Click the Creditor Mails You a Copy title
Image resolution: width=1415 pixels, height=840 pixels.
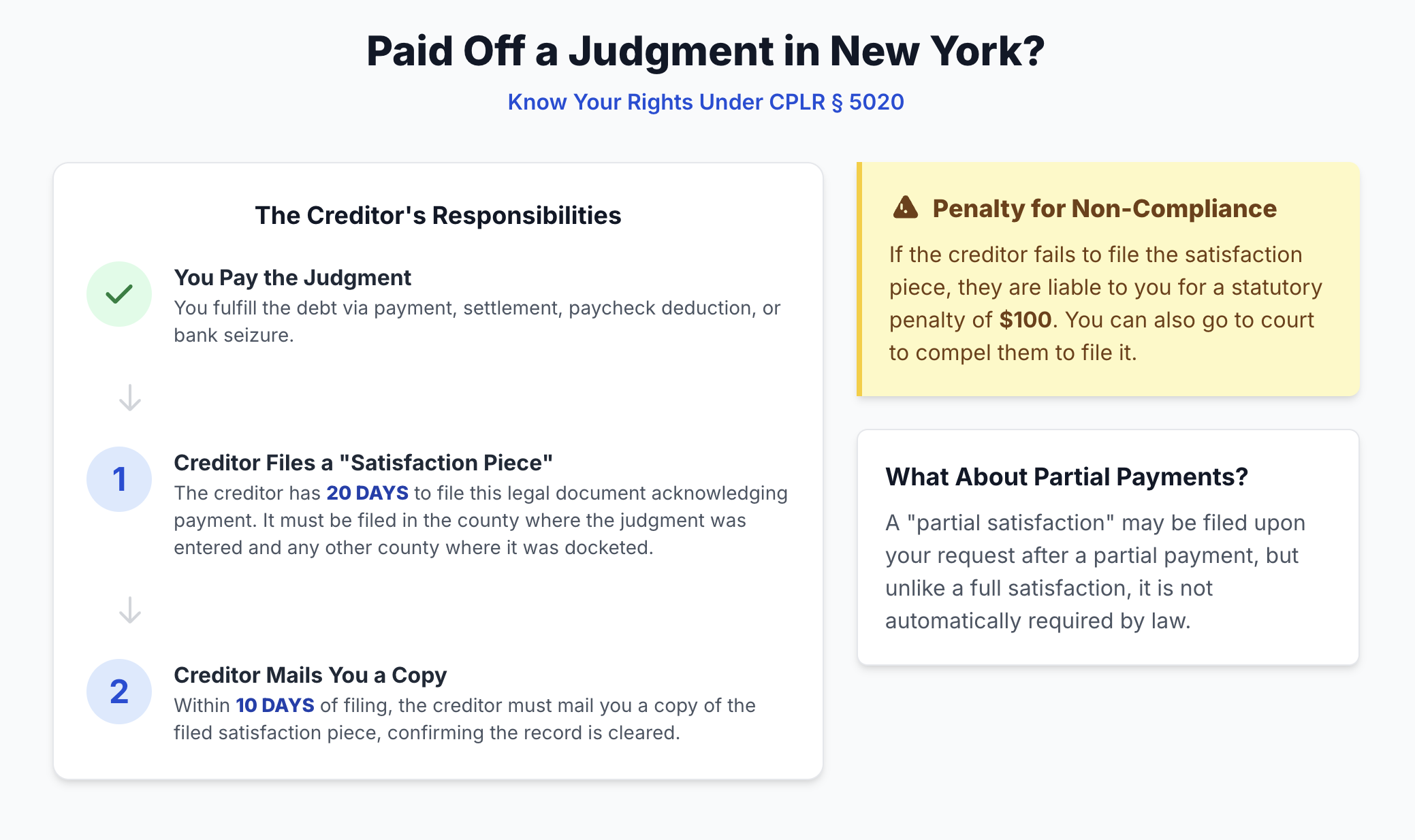pos(310,675)
